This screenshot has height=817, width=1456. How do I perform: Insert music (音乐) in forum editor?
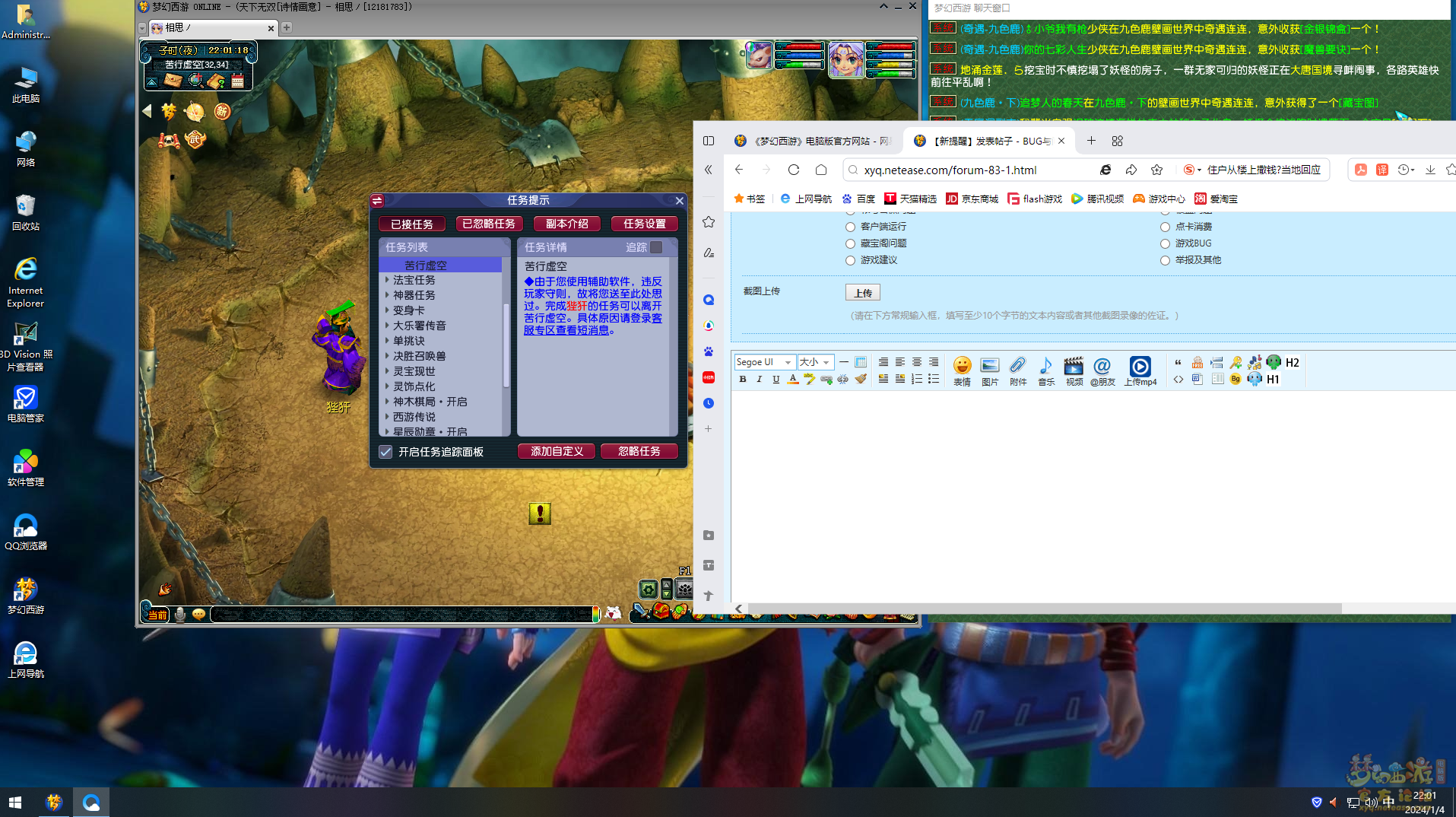[1046, 370]
